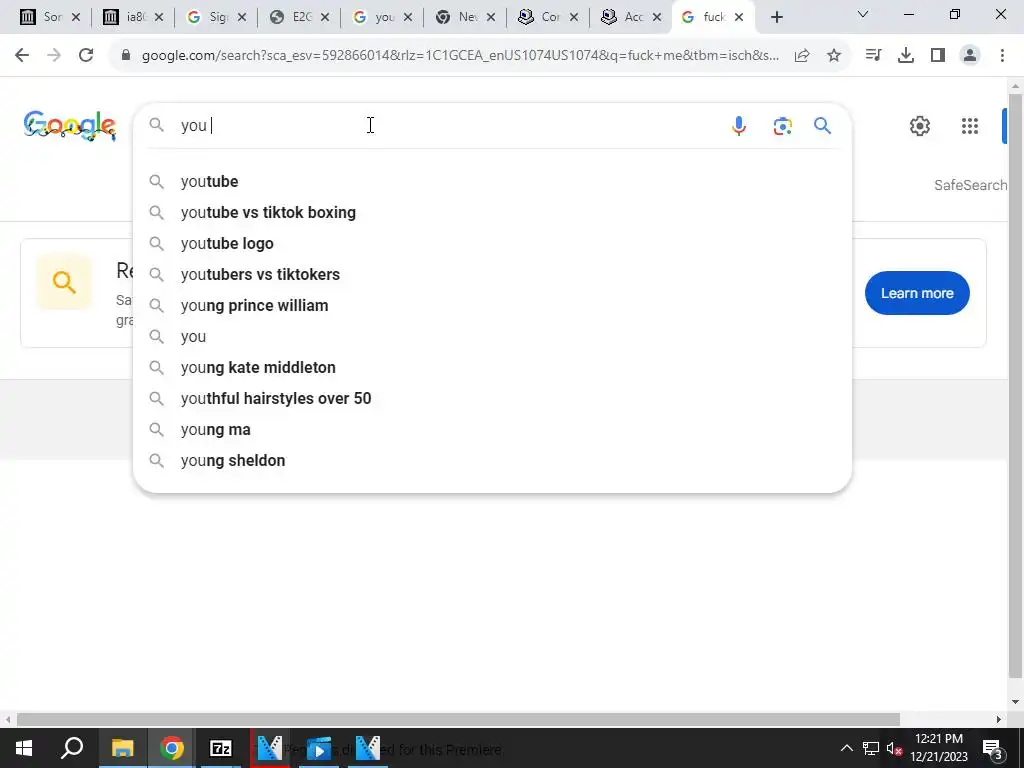Image resolution: width=1024 pixels, height=768 pixels.
Task: Select 'youtubers vs tiktokers' suggestion
Action: coord(492,274)
